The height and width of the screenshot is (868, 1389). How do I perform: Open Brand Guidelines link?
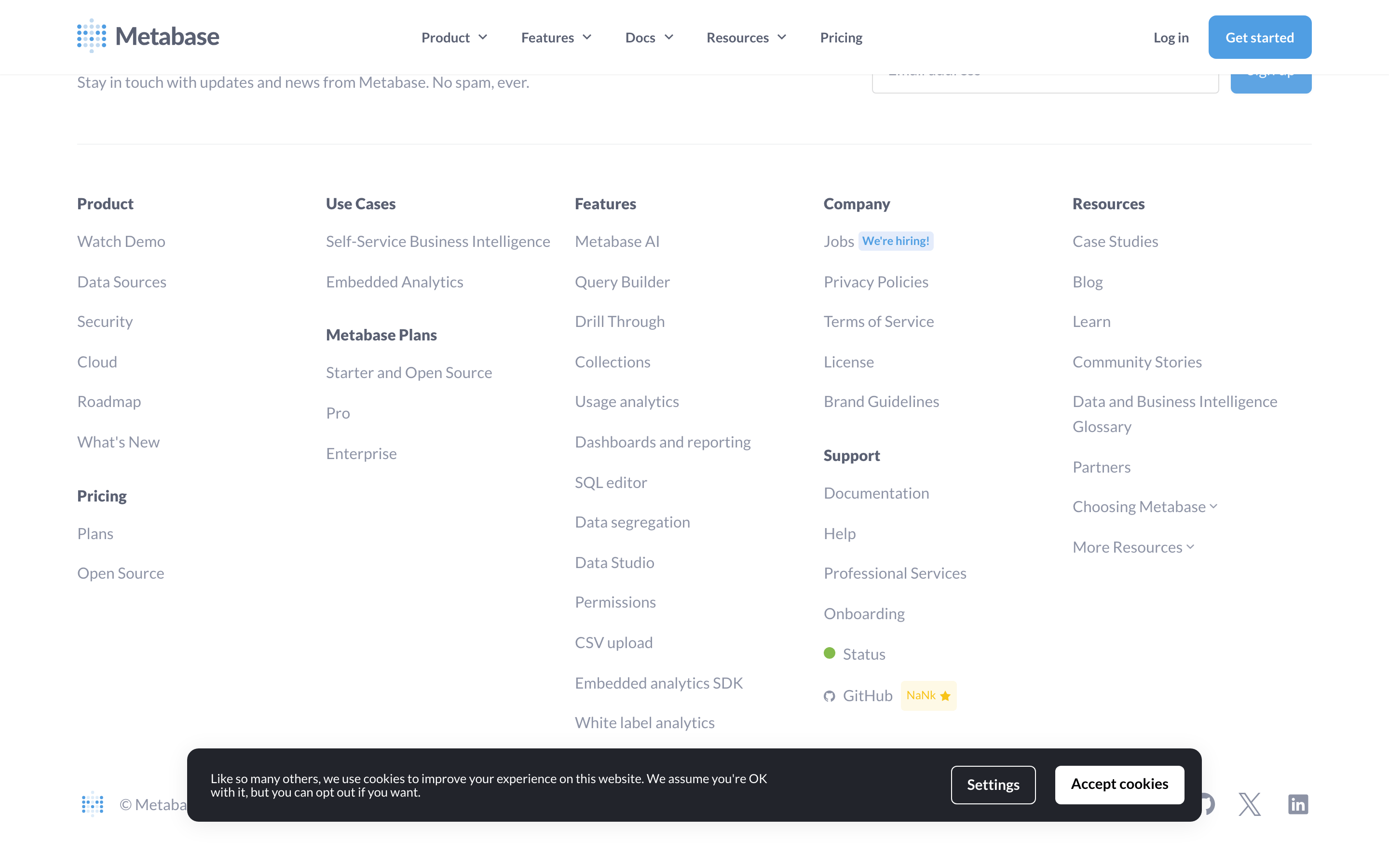[x=881, y=401]
